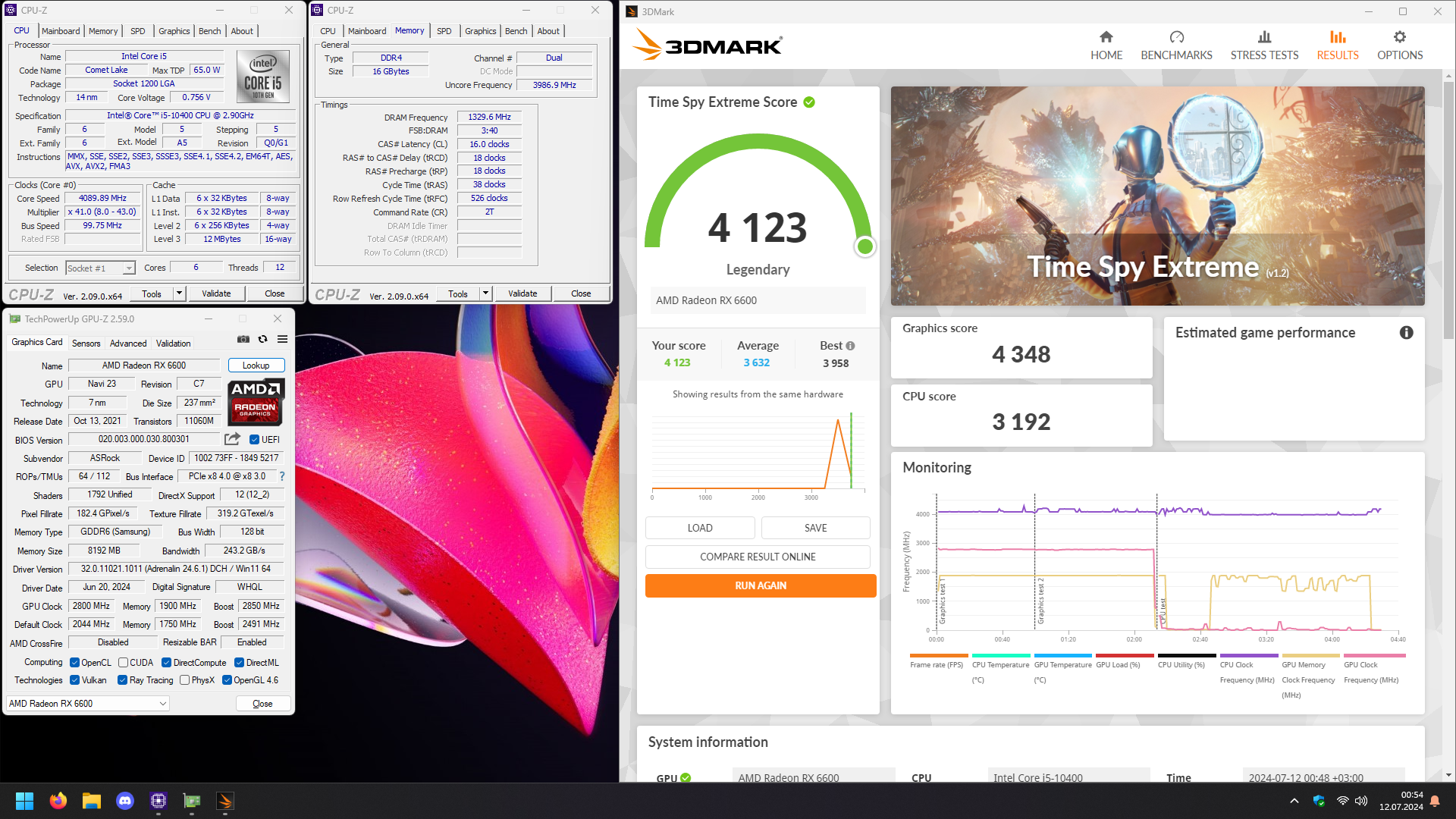Open the 3DMark HOME section

point(1106,45)
